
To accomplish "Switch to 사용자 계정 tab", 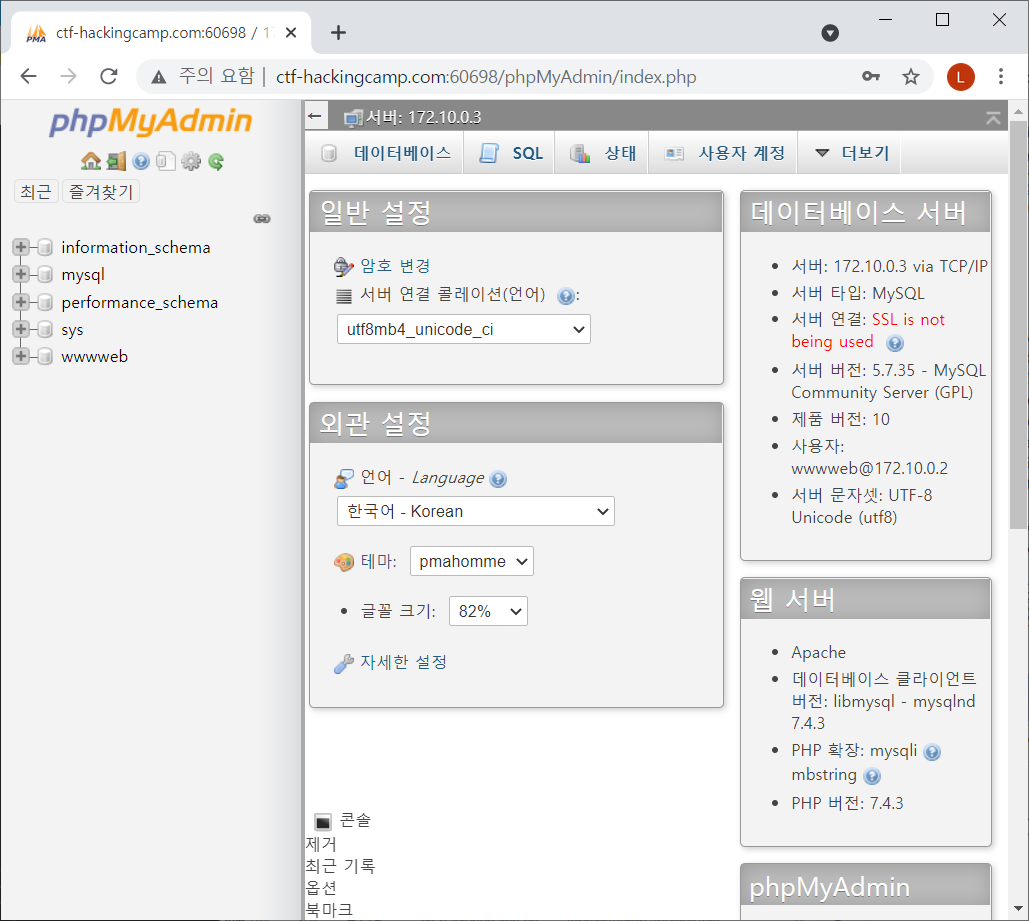I will point(723,153).
